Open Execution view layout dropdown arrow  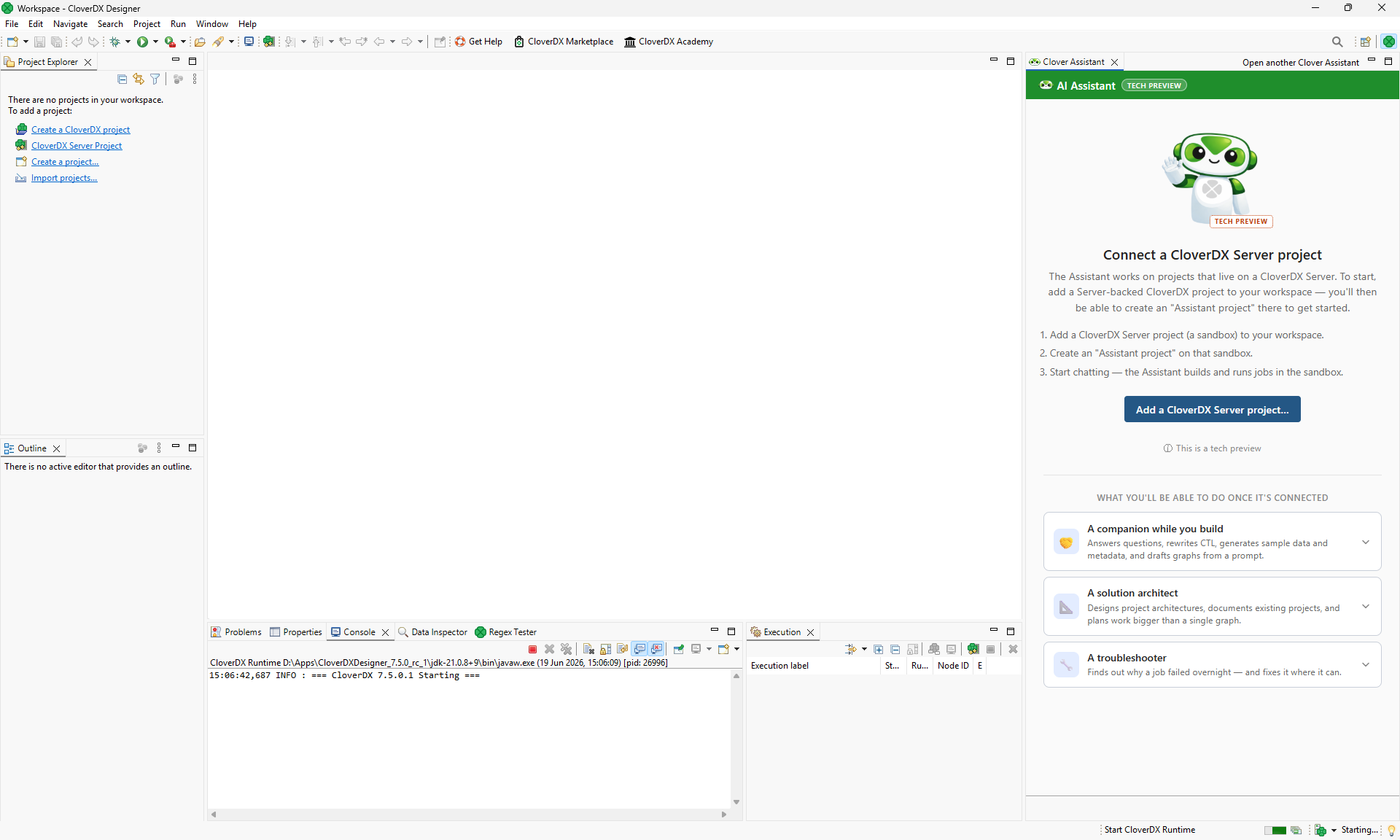coord(864,649)
